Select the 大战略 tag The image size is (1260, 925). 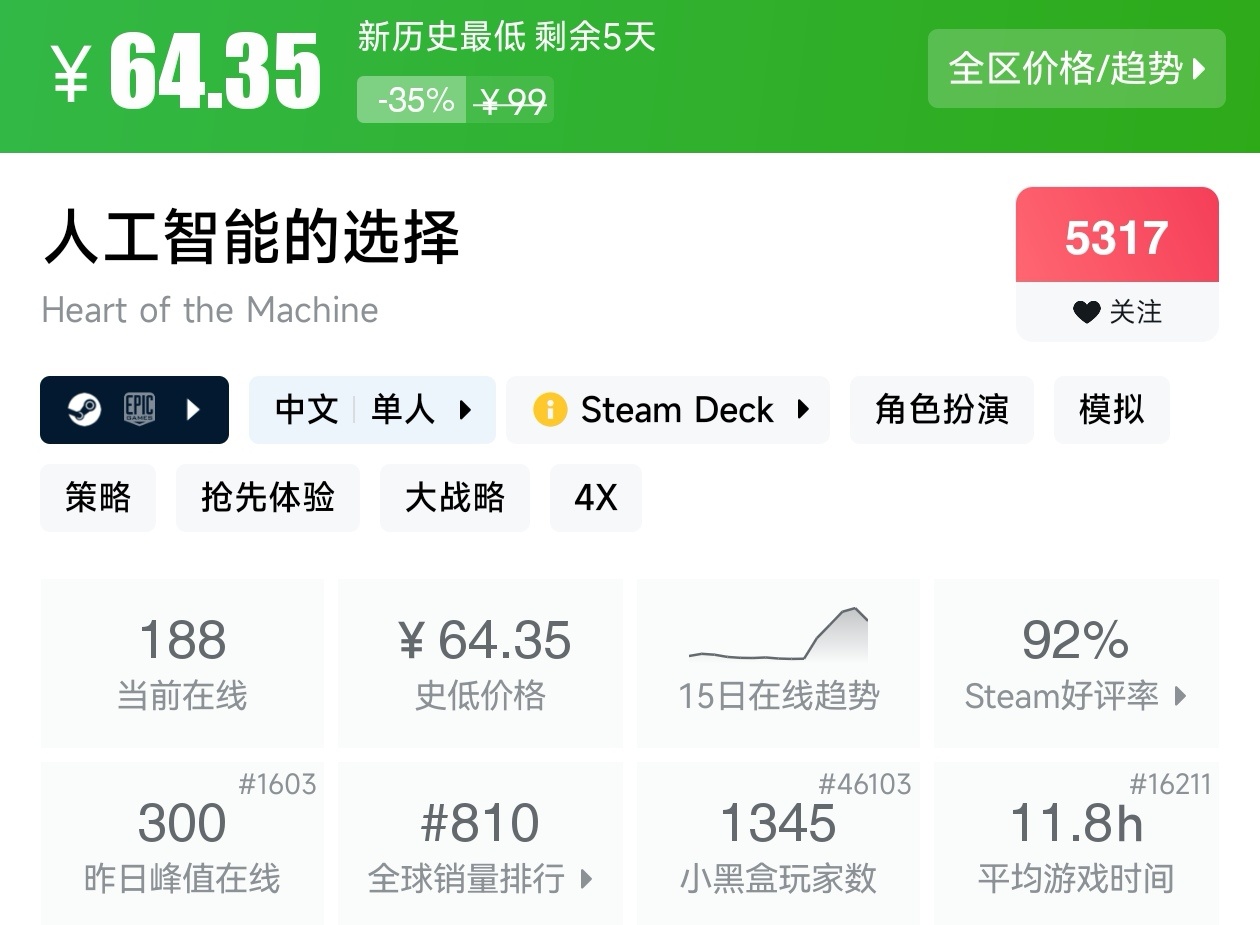454,497
